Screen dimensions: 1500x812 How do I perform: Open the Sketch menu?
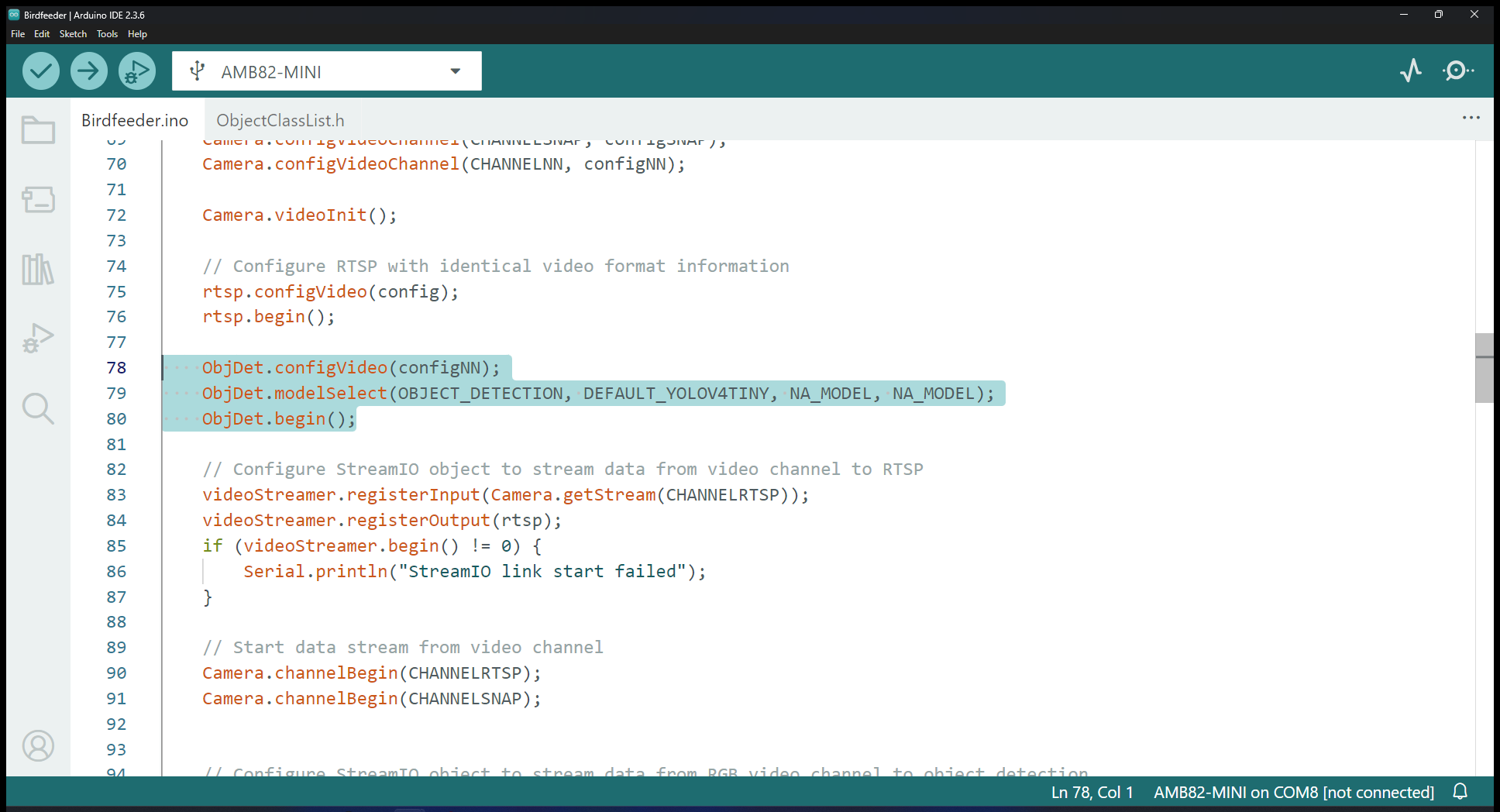[73, 34]
